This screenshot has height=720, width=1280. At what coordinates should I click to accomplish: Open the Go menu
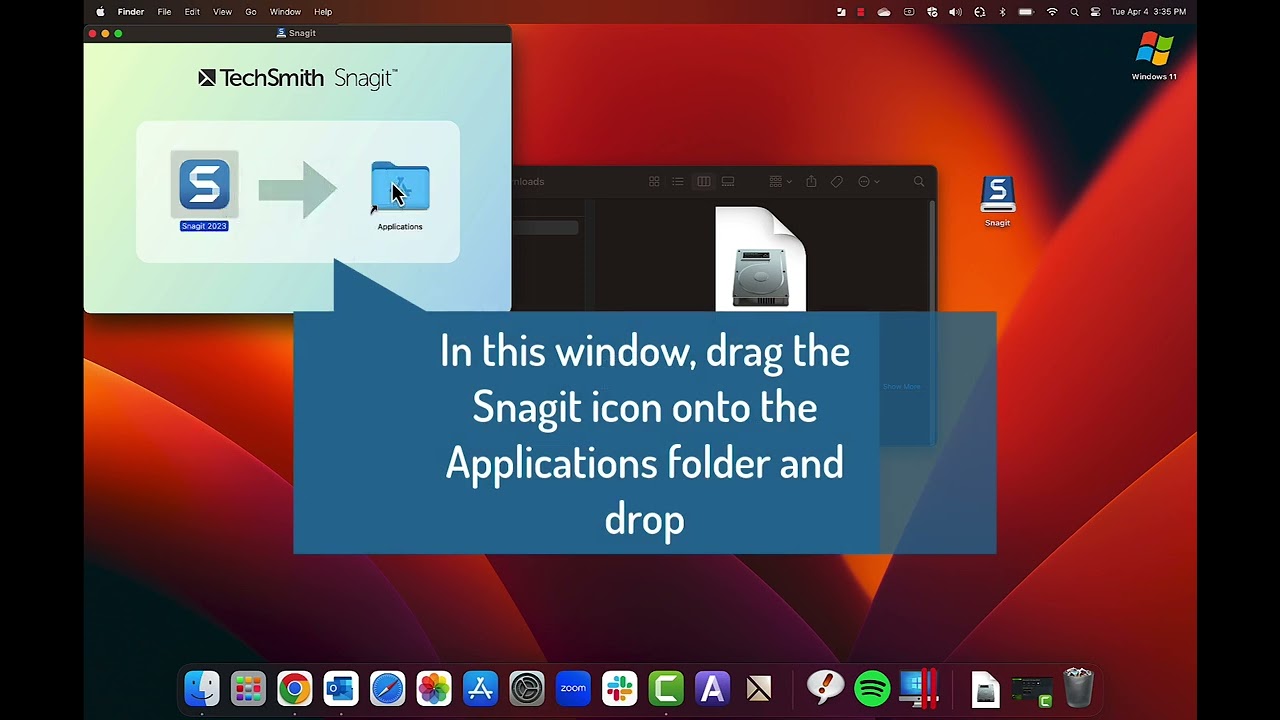click(251, 12)
